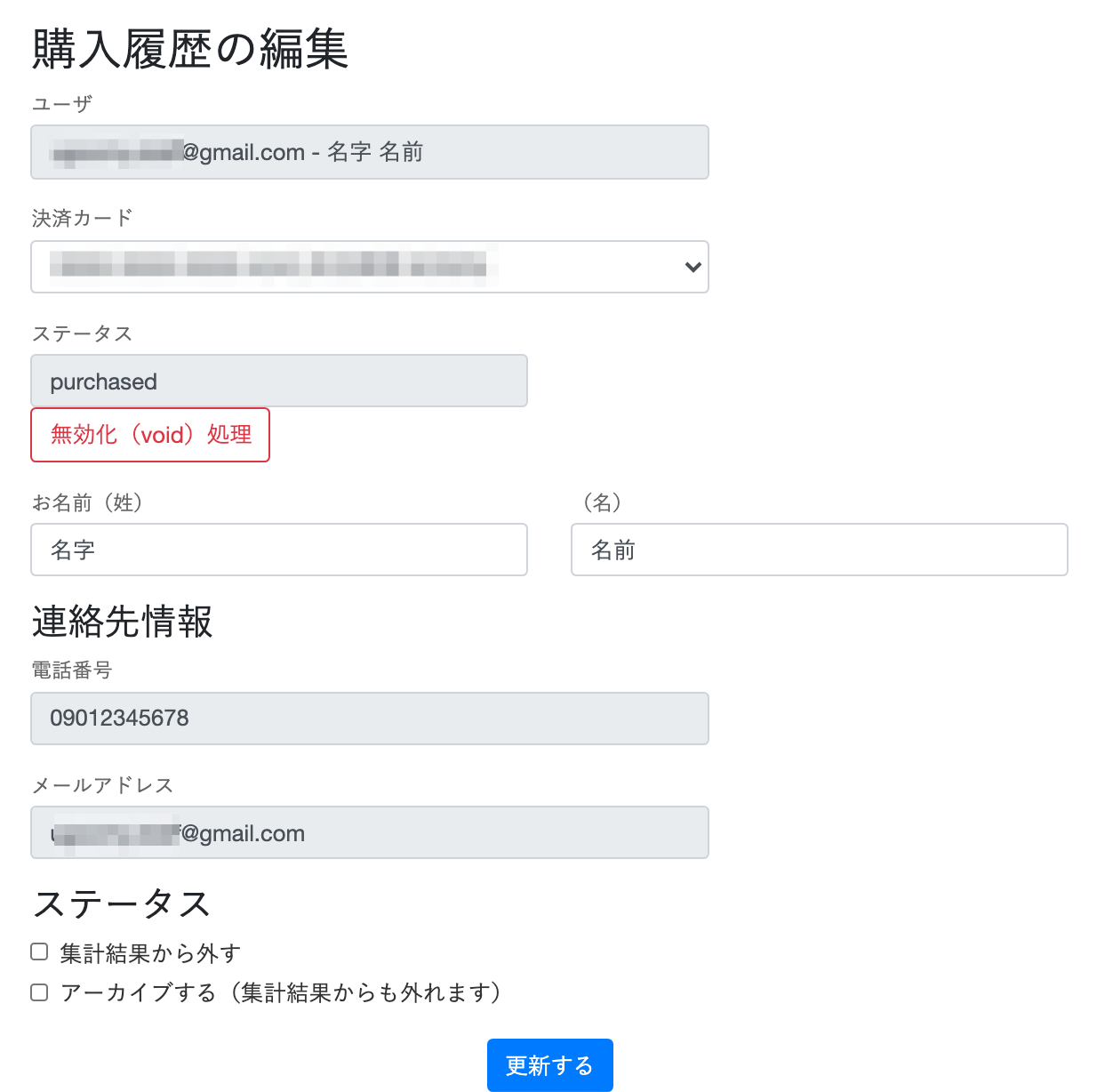Click the 電話番号 label text
Image resolution: width=1097 pixels, height=1092 pixels.
pos(72,670)
